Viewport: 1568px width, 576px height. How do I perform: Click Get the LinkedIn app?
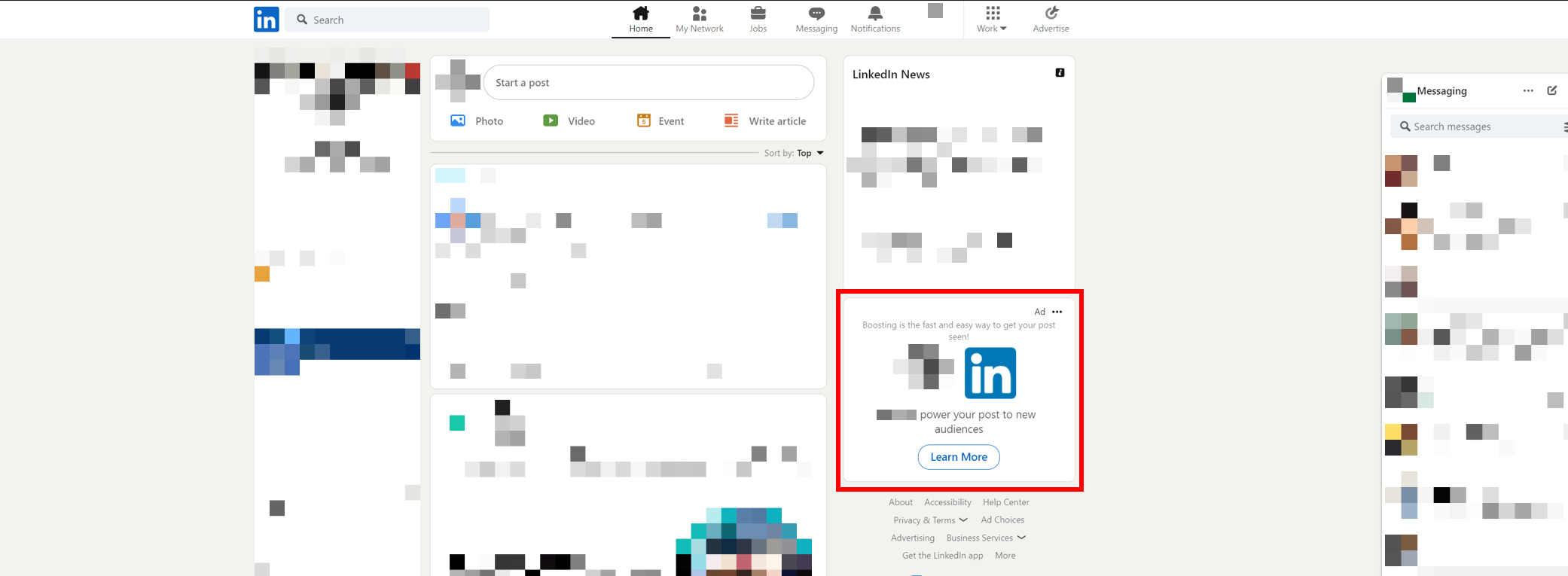click(943, 556)
